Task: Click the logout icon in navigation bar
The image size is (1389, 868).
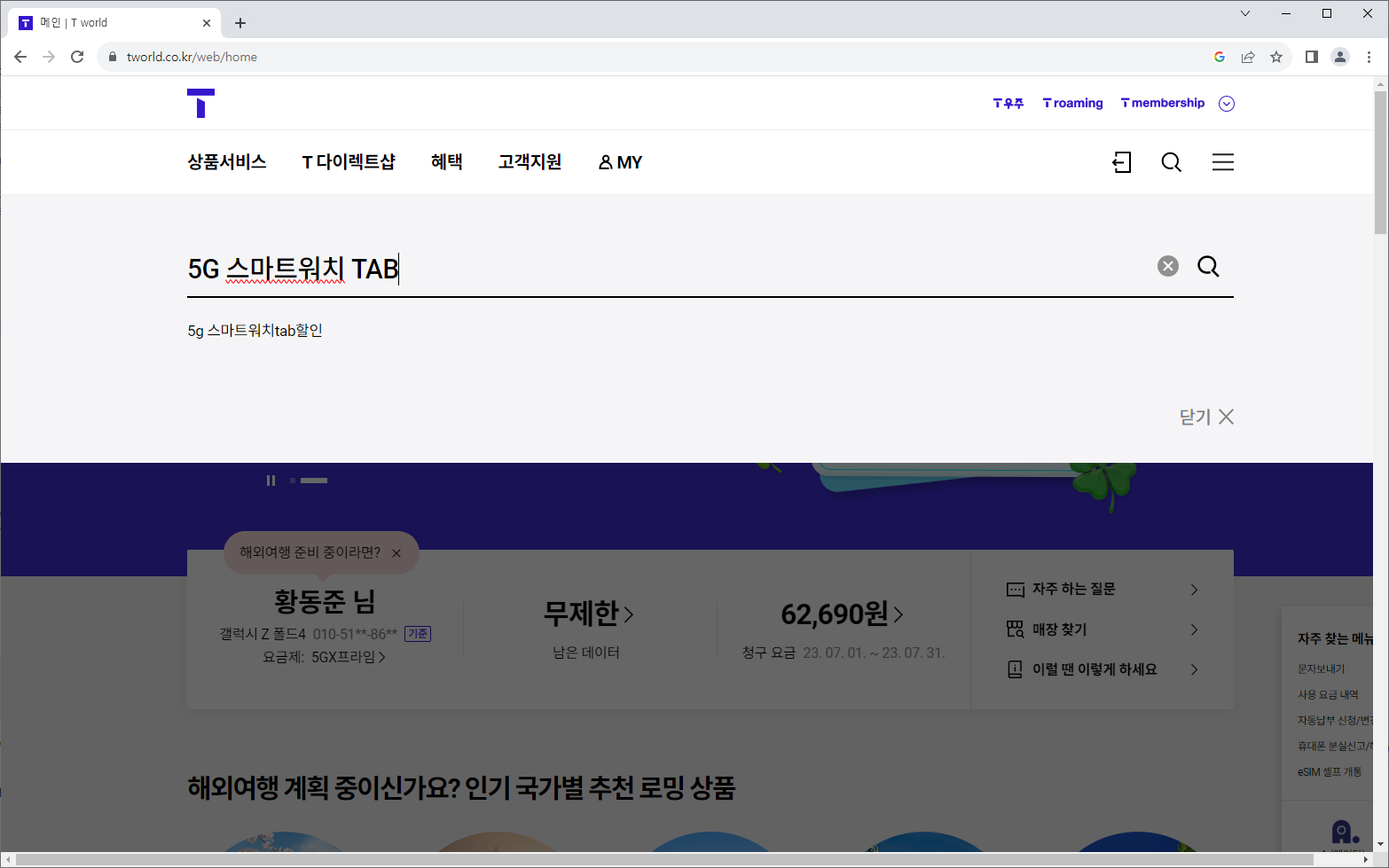Action: click(x=1122, y=162)
